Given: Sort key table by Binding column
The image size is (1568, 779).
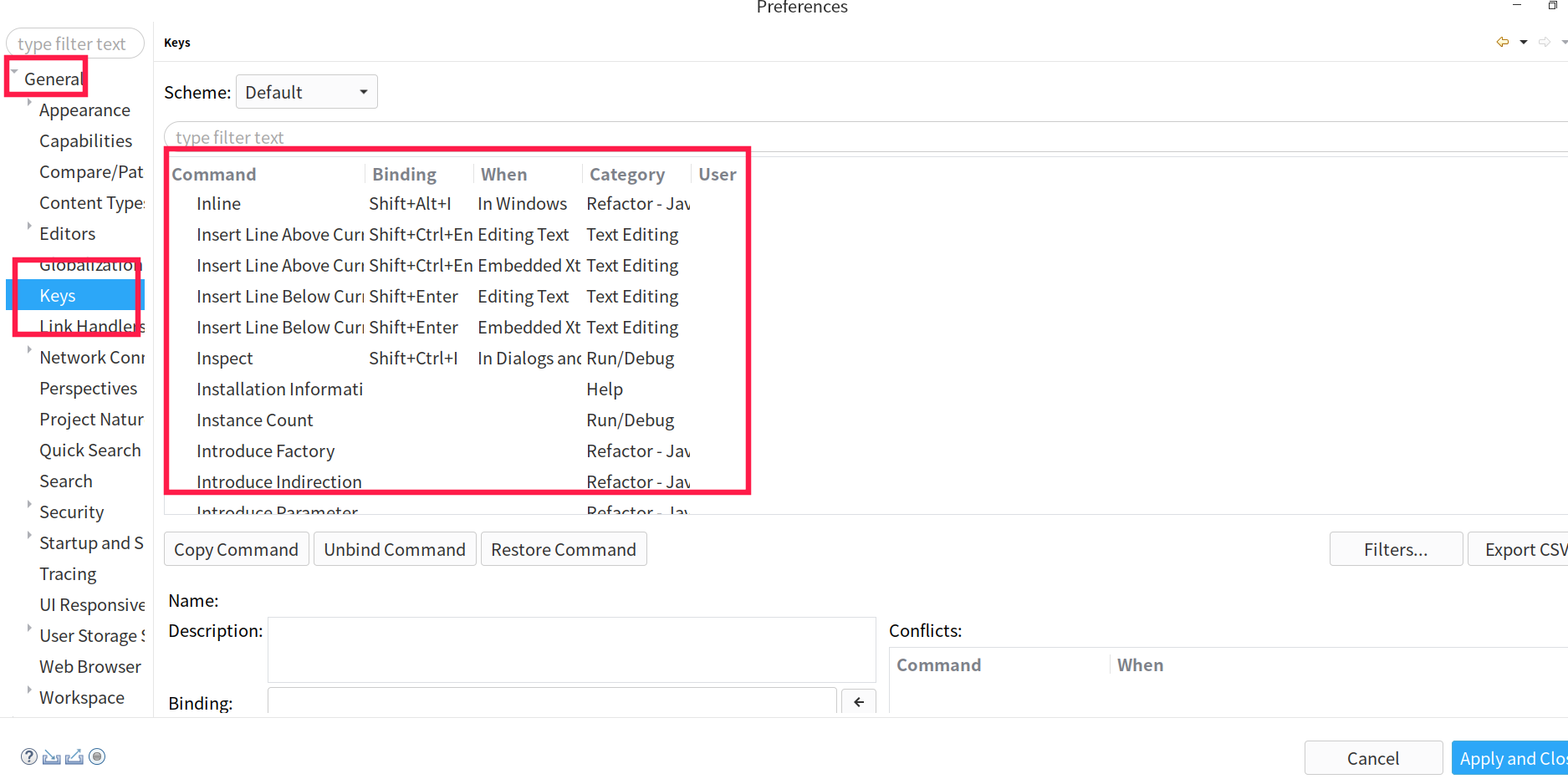Looking at the screenshot, I should click(x=419, y=175).
